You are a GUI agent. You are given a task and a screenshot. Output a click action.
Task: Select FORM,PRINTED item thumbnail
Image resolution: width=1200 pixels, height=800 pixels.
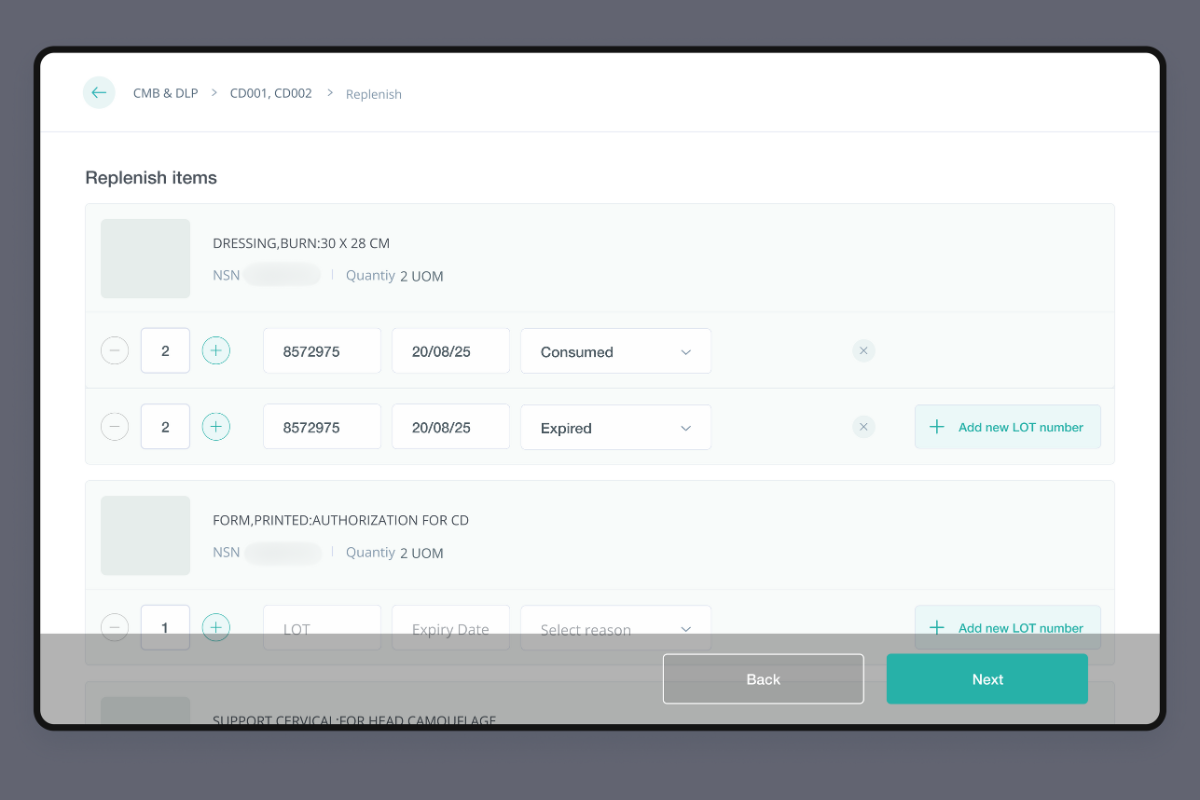click(x=146, y=535)
